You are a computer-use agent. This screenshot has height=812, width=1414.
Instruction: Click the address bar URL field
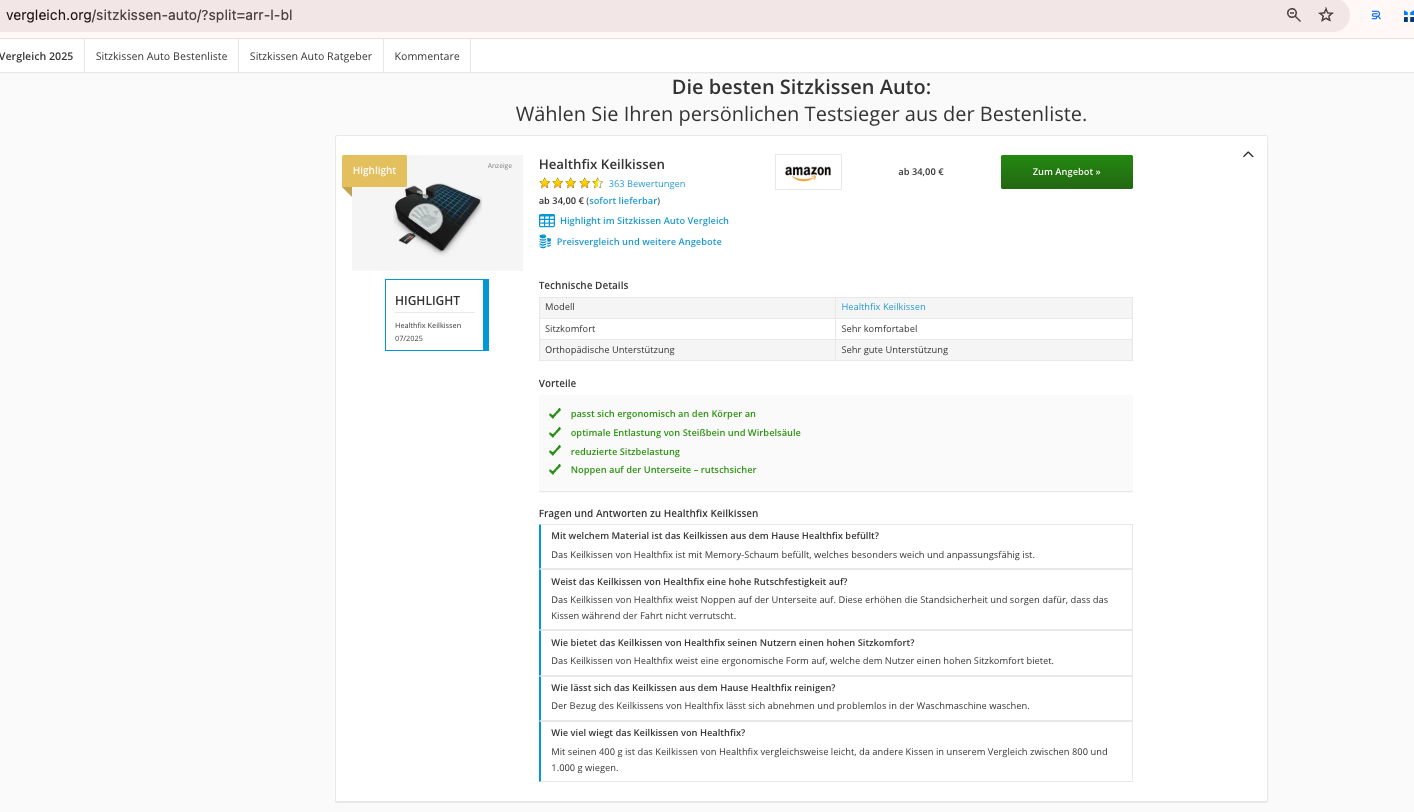[x=640, y=15]
